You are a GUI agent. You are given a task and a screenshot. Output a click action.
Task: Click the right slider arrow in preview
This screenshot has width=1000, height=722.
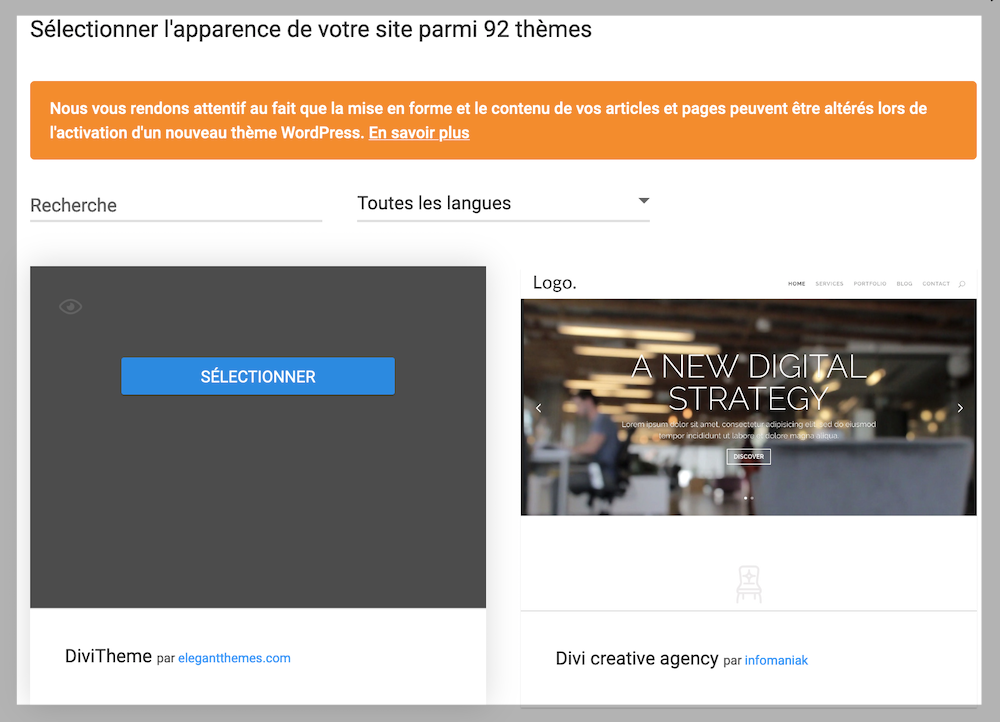point(960,408)
